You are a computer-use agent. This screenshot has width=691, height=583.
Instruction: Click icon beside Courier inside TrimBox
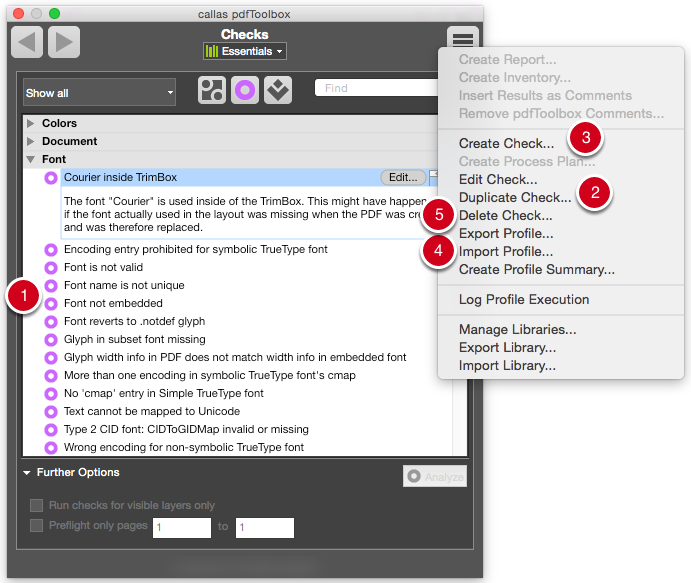pyautogui.click(x=51, y=178)
